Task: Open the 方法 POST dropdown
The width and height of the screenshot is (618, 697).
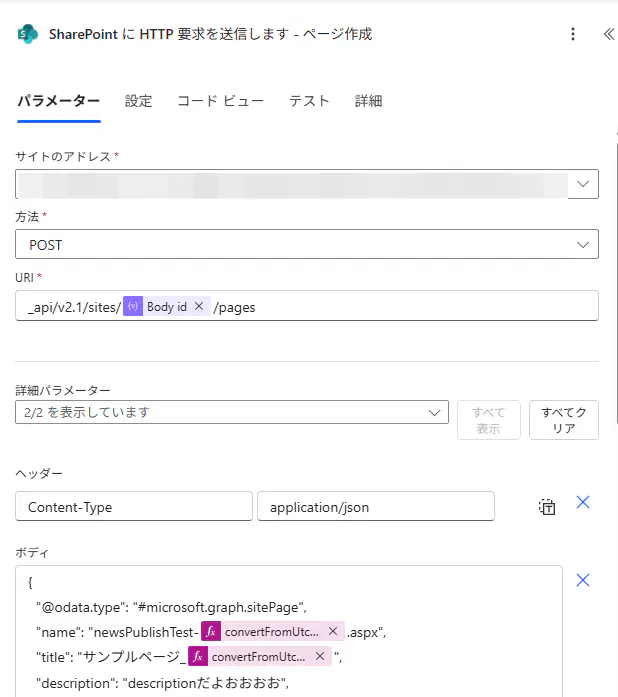Action: point(307,244)
